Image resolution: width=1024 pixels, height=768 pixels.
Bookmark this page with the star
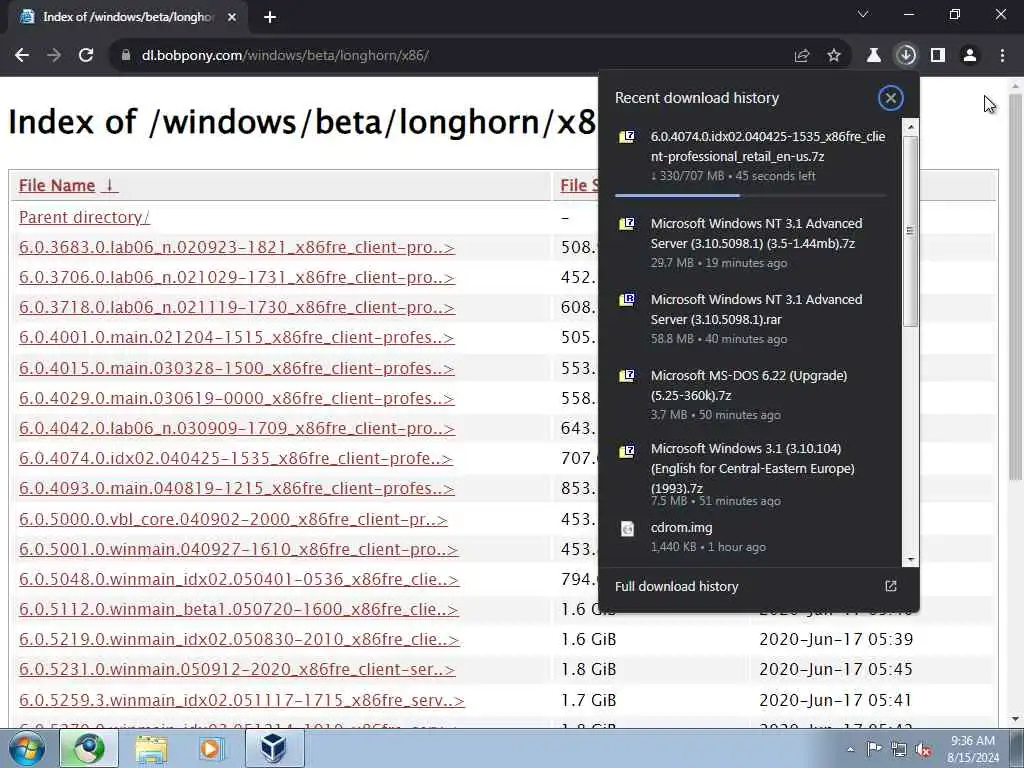tap(834, 56)
